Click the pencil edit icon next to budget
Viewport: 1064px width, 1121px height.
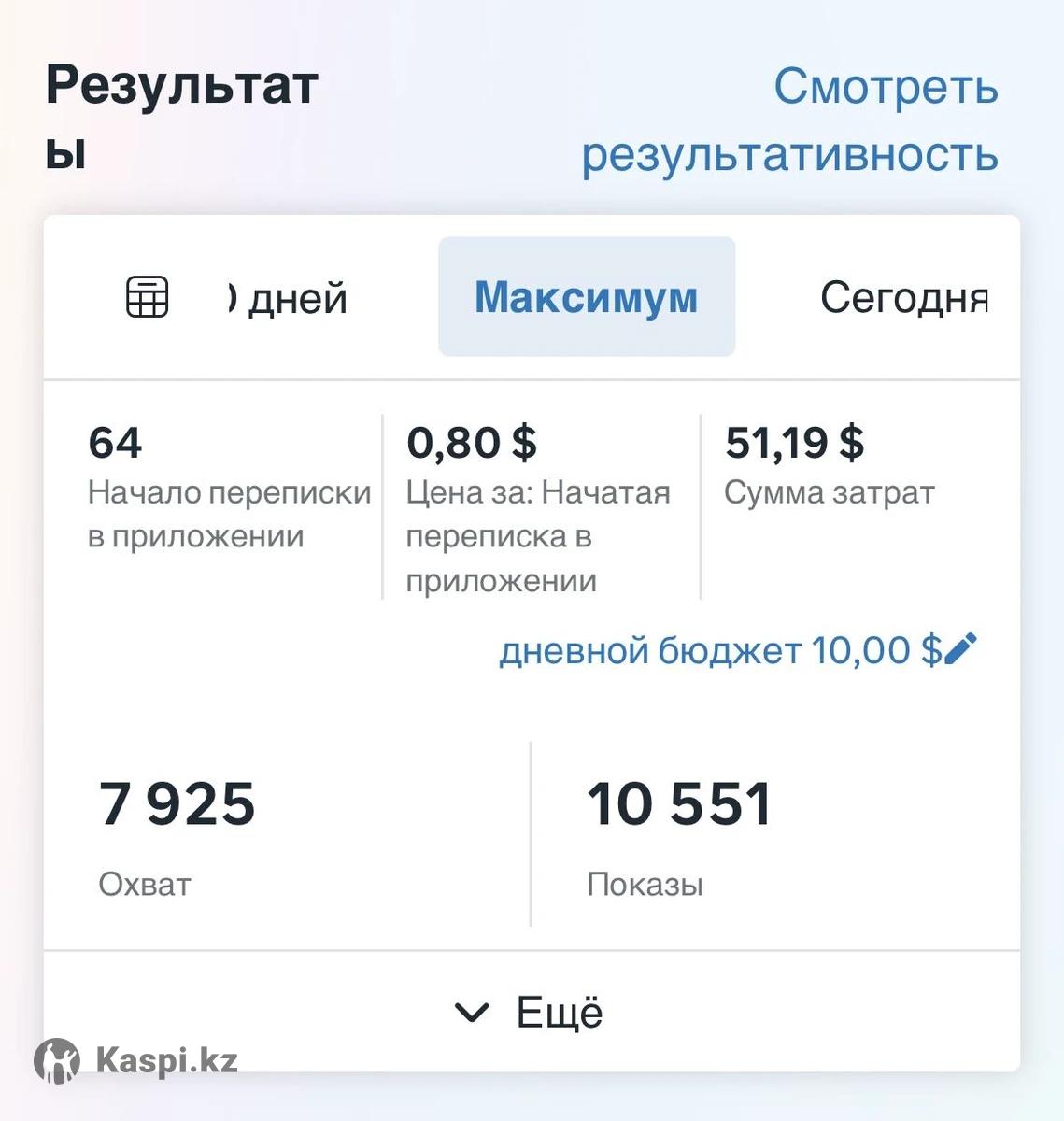pyautogui.click(x=961, y=648)
